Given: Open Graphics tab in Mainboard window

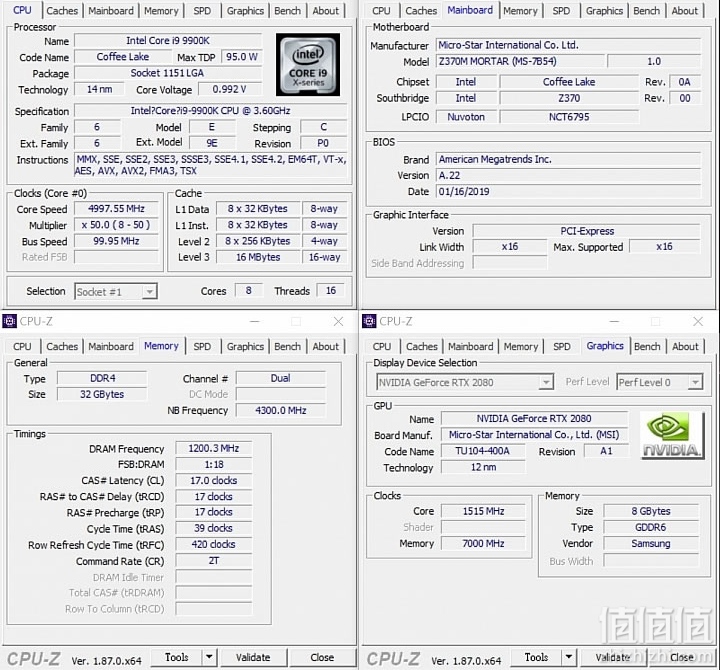Looking at the screenshot, I should click(604, 11).
